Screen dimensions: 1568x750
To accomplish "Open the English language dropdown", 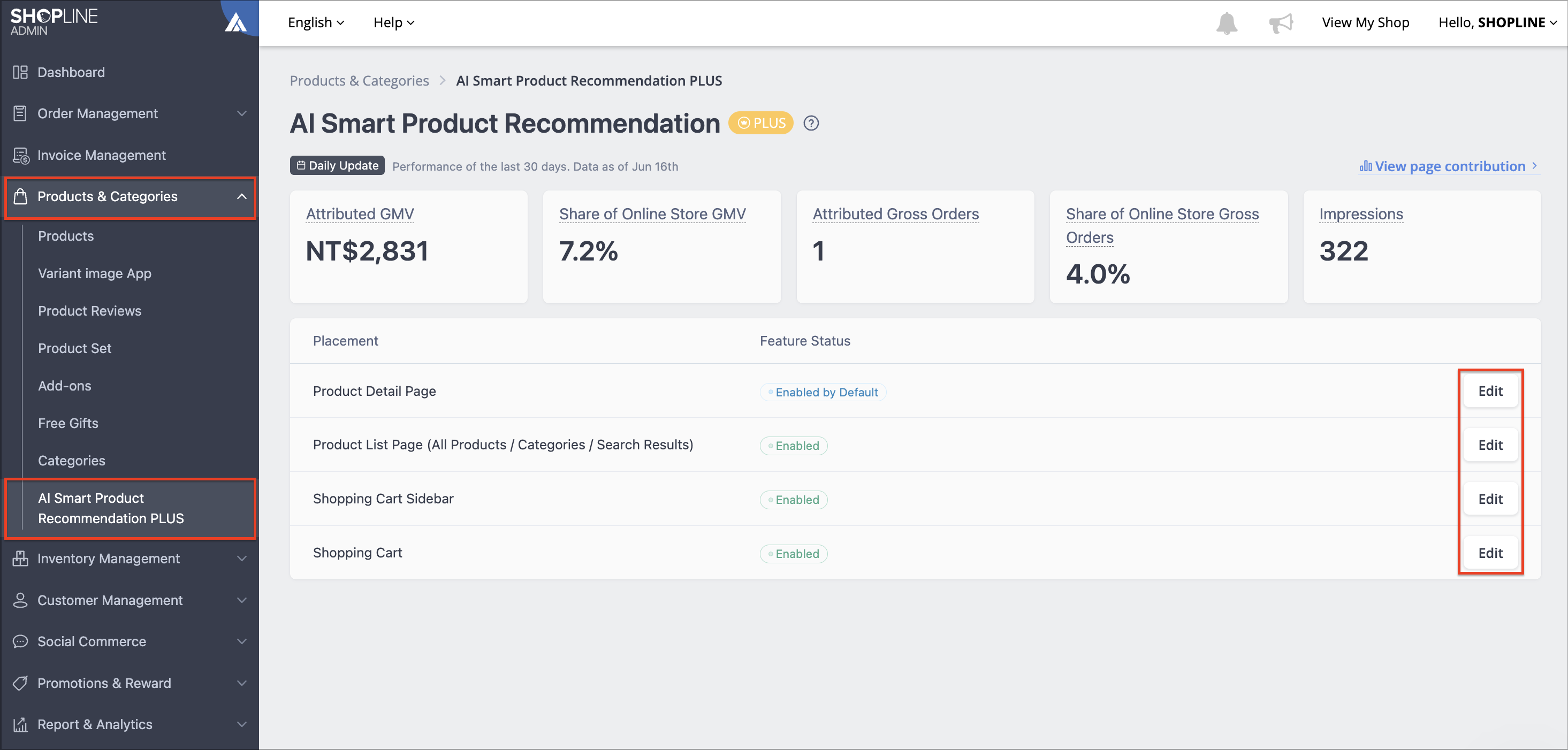I will click(316, 22).
